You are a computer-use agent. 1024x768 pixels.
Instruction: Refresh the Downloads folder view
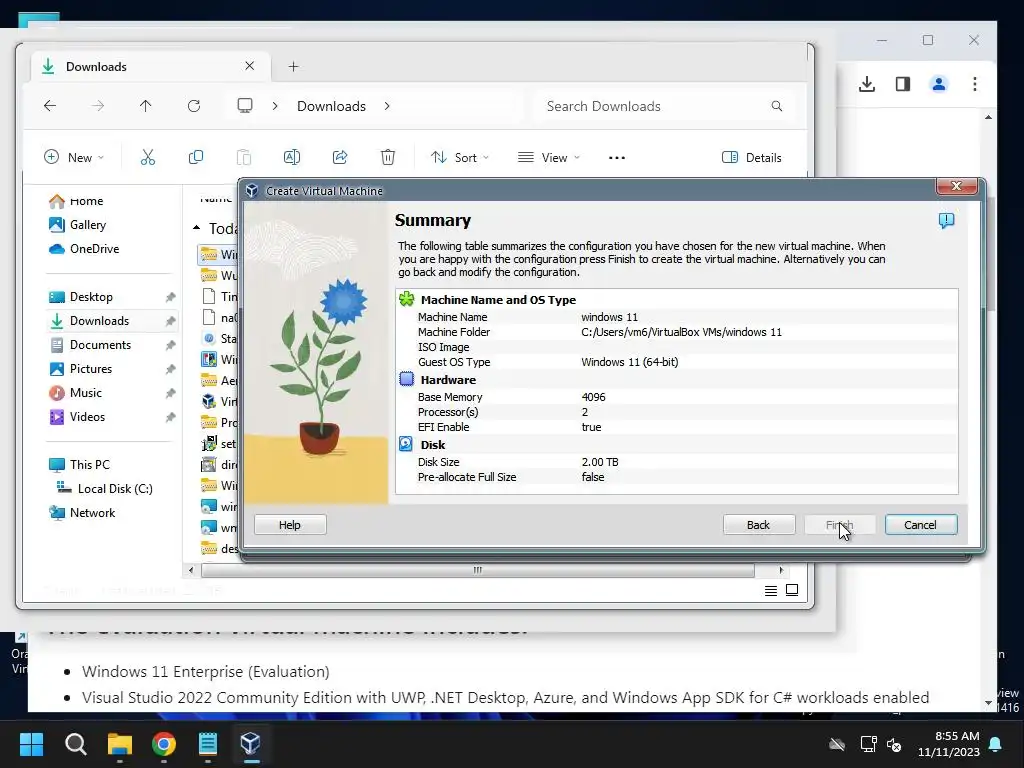(194, 106)
